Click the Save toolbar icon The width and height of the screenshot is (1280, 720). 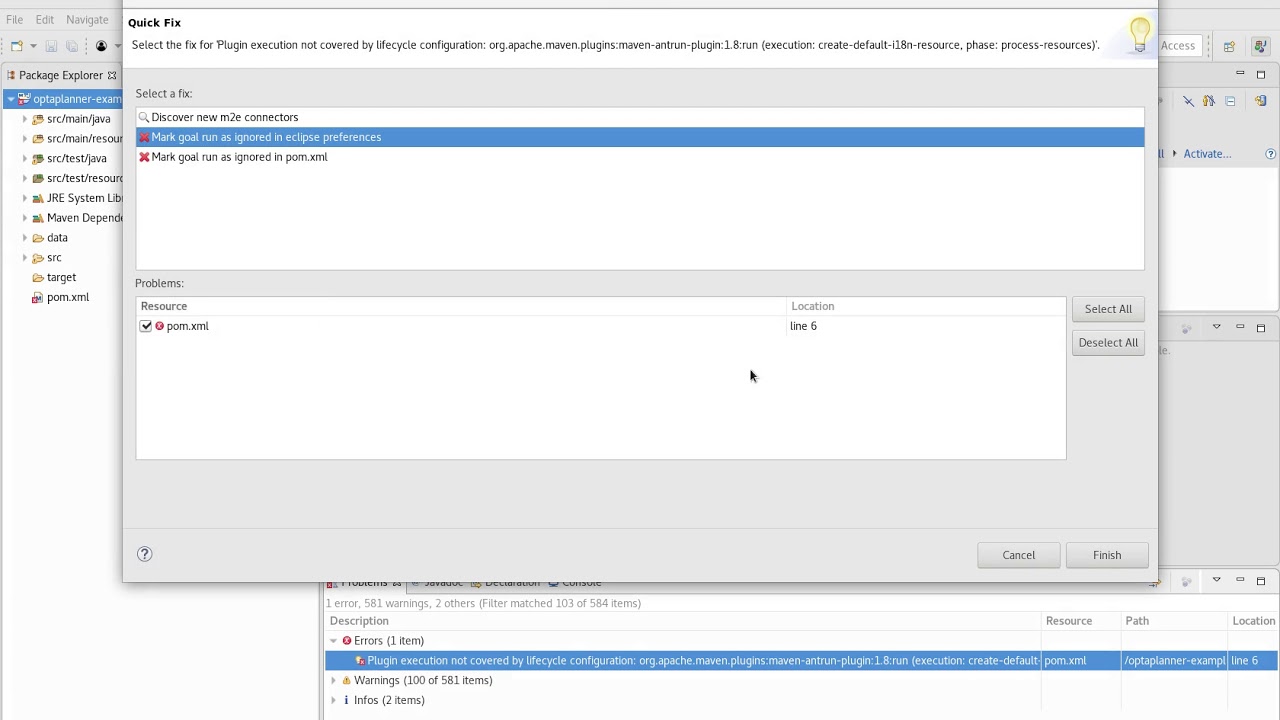point(51,46)
